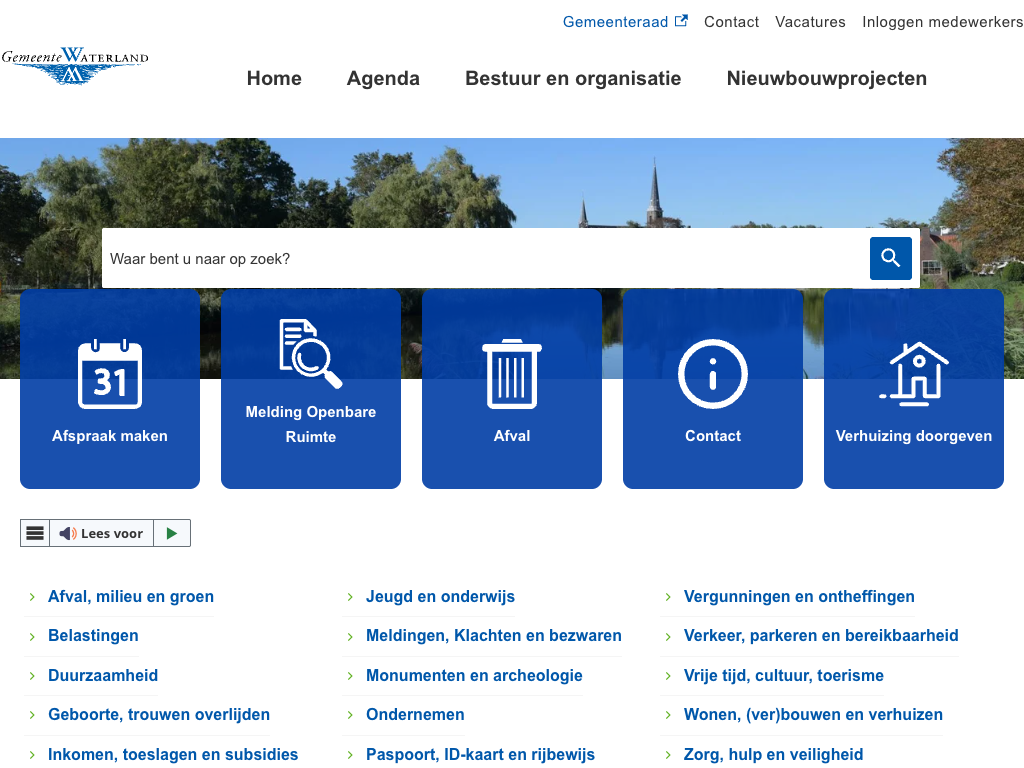Open Inloggen medewerkers link
This screenshot has height=768, width=1024.
[x=942, y=22]
